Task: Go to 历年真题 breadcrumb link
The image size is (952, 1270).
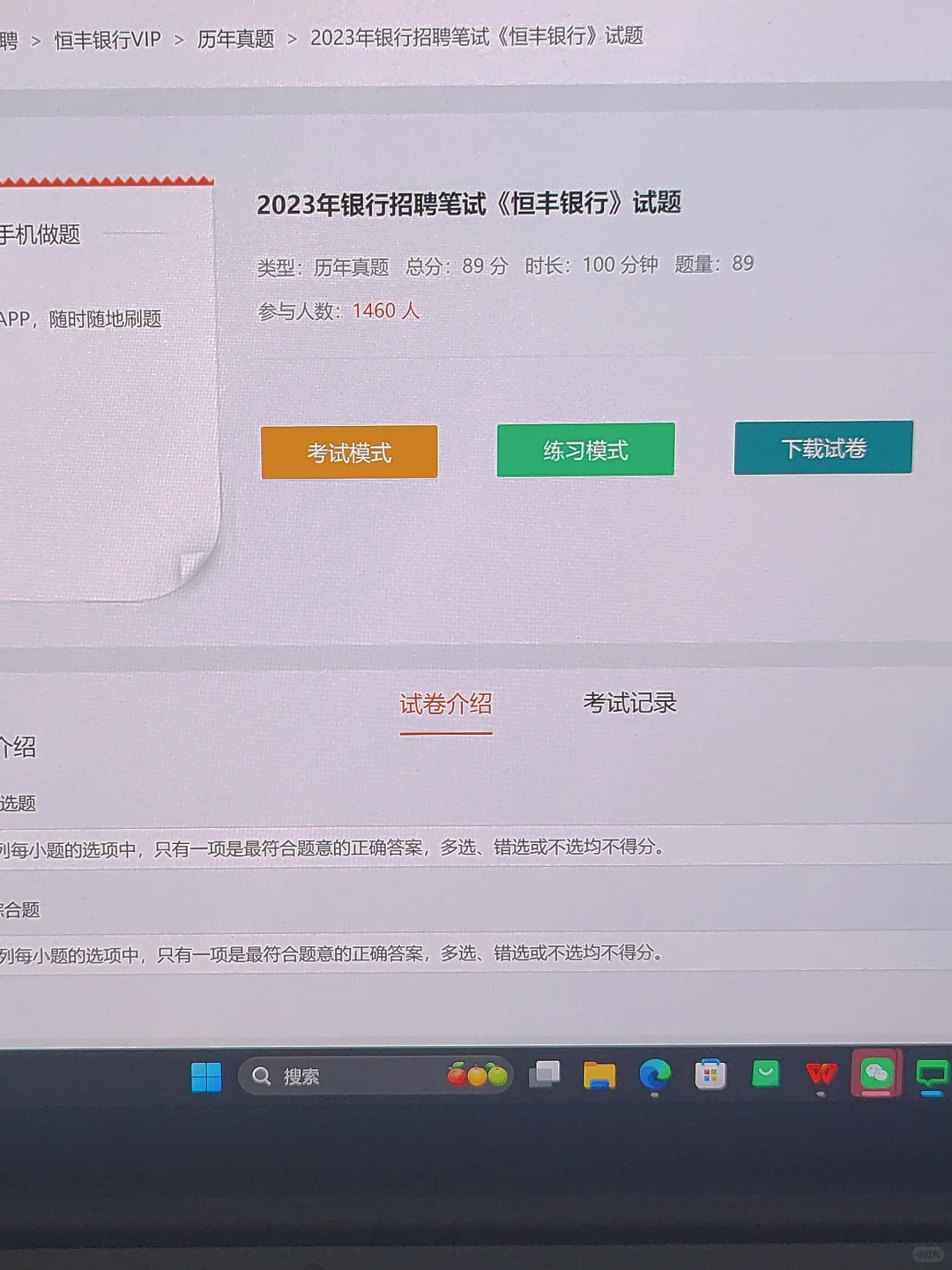Action: pos(235,39)
